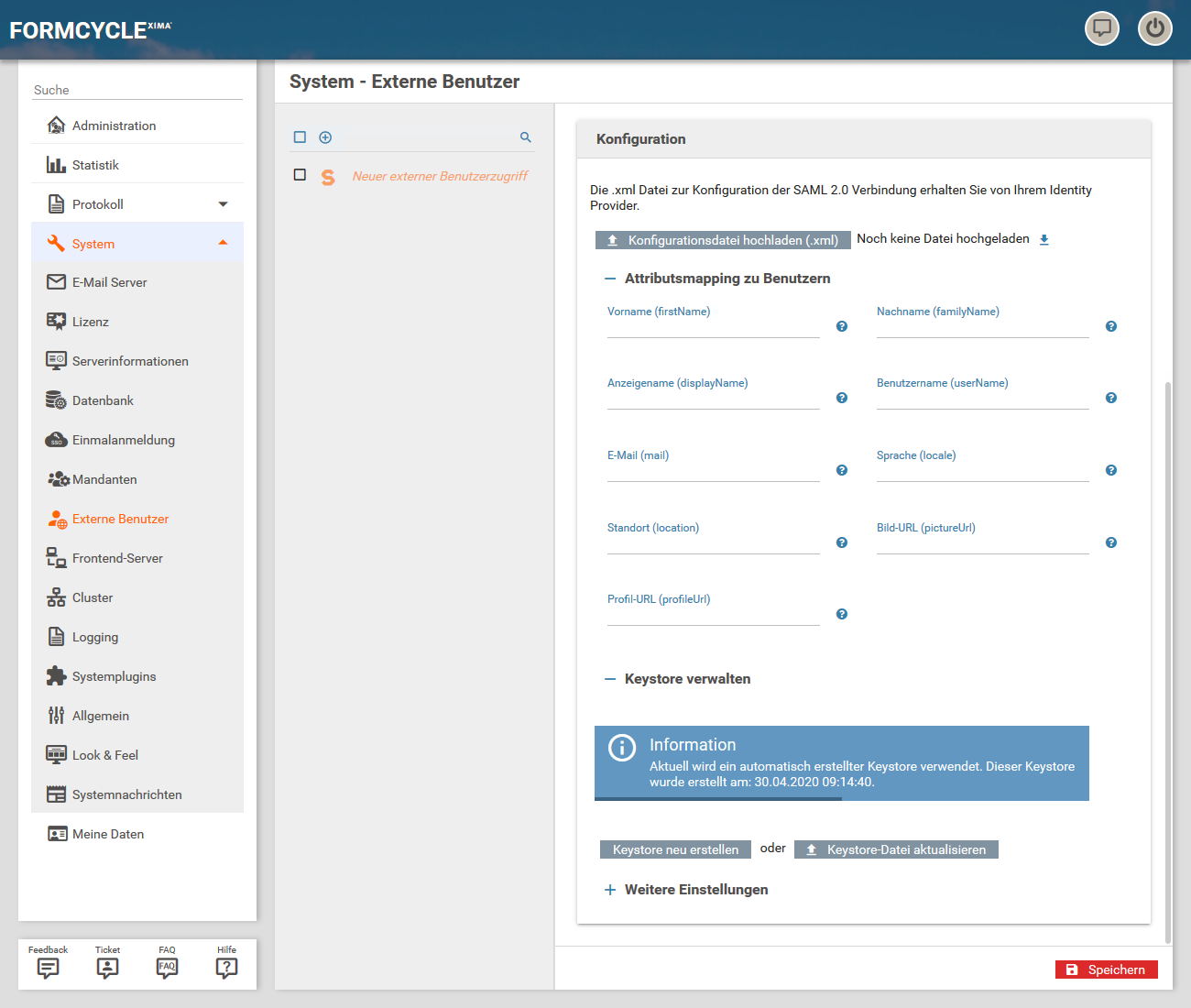Toggle the select-all checkbox above list
This screenshot has height=1008, width=1191.
(x=300, y=137)
